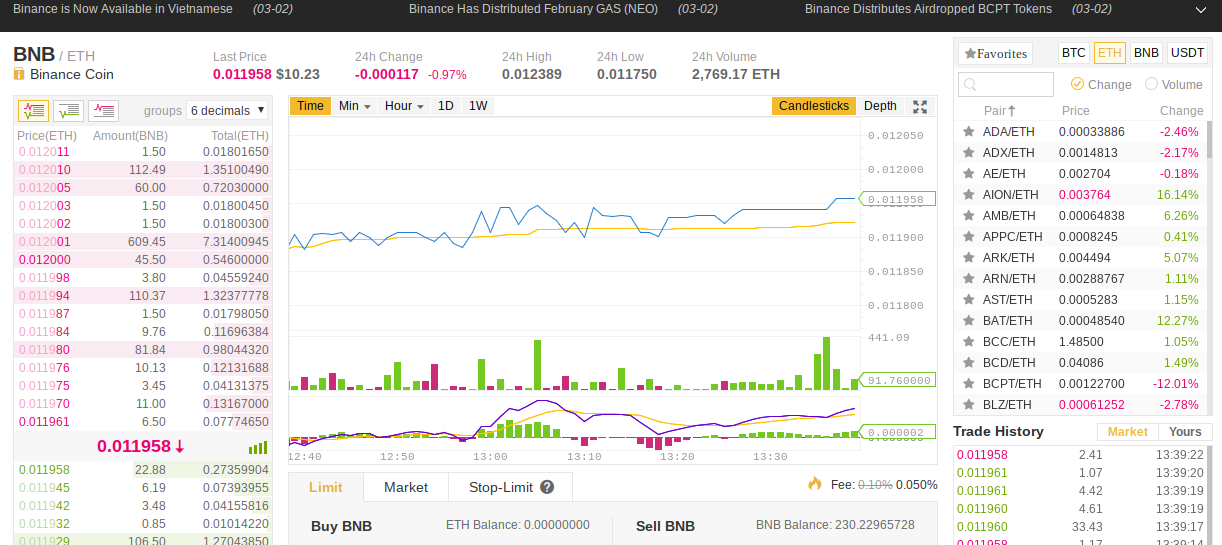Image resolution: width=1222 pixels, height=545 pixels.
Task: Select sell order at price 0.011980
Action: tap(142, 349)
